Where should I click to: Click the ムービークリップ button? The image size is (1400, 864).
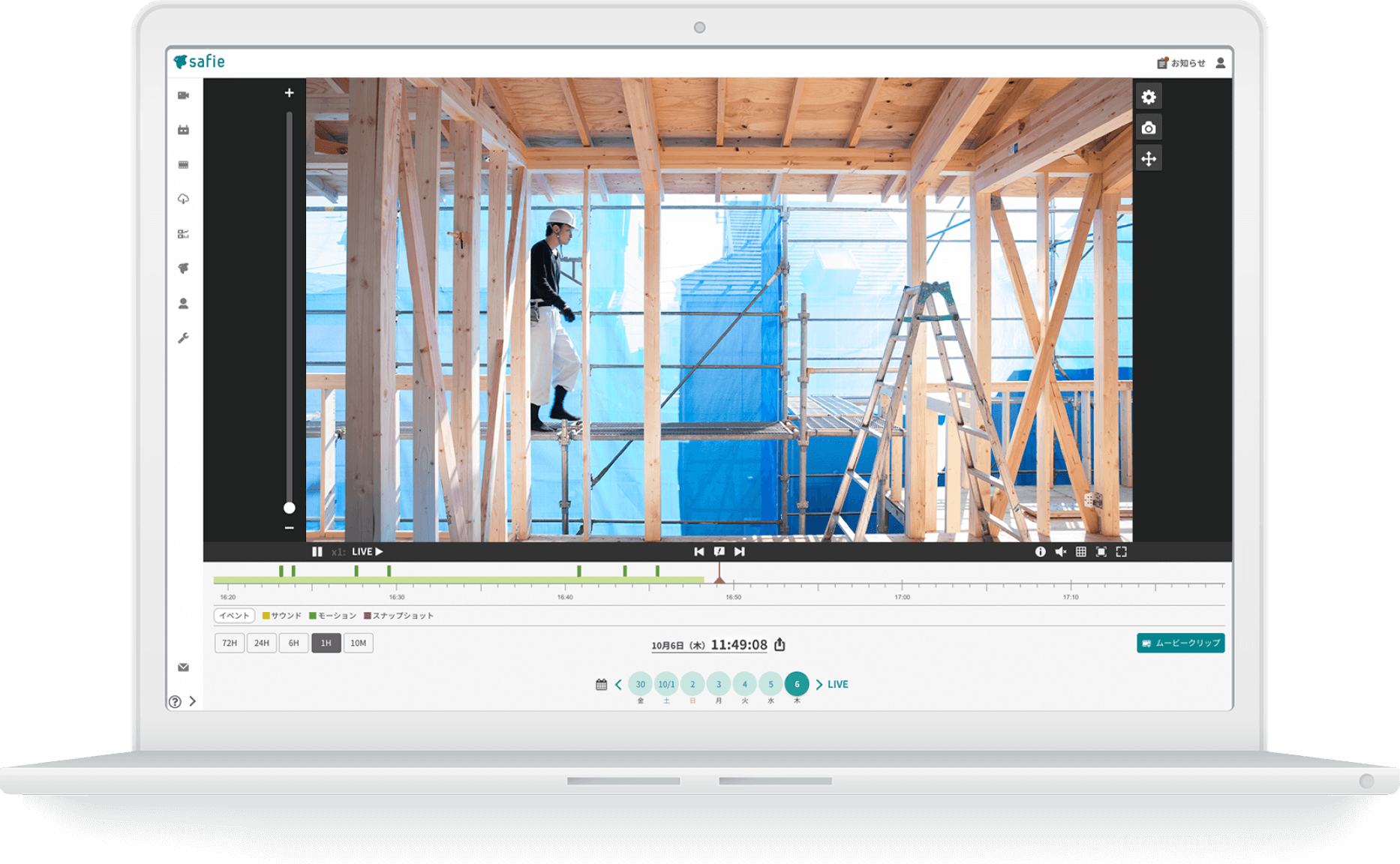(x=1180, y=643)
